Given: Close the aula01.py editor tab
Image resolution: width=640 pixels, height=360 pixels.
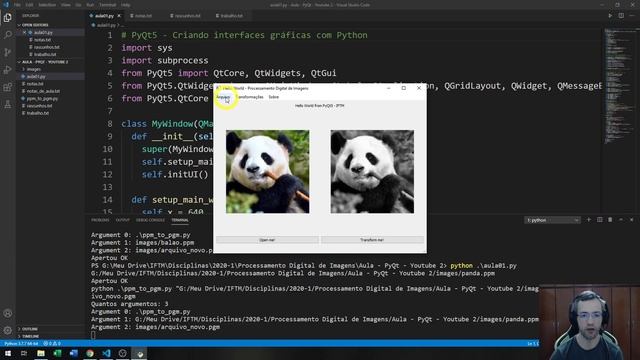Looking at the screenshot, I should point(119,16).
